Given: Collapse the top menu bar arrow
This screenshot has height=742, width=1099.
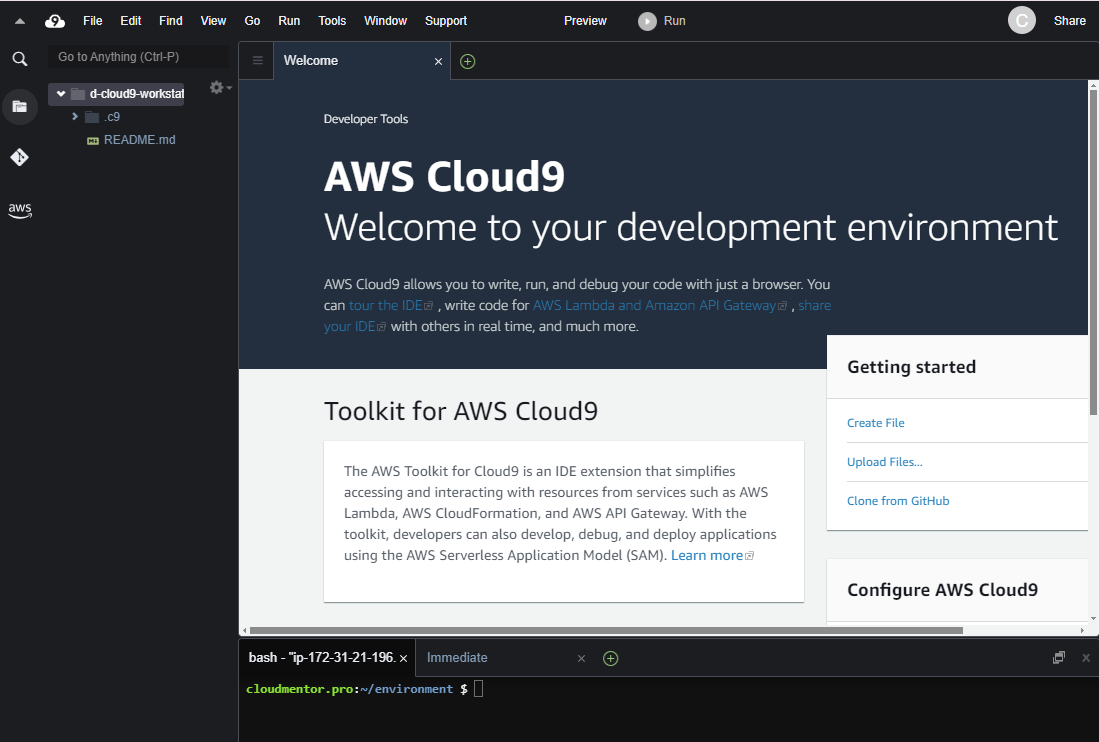Looking at the screenshot, I should (19, 21).
